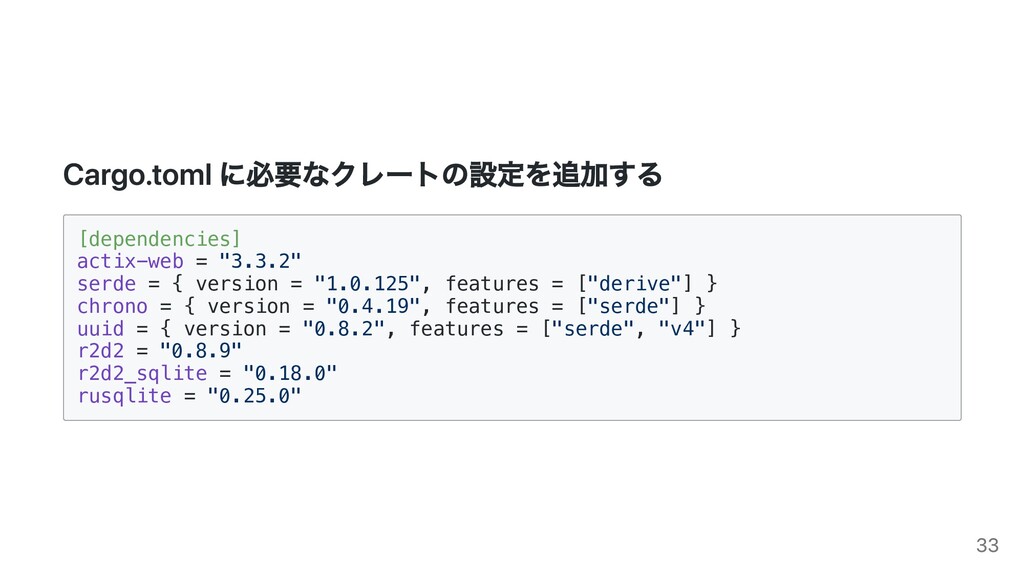
Task: Click the rusqlite dependency key
Action: pyautogui.click(x=124, y=395)
